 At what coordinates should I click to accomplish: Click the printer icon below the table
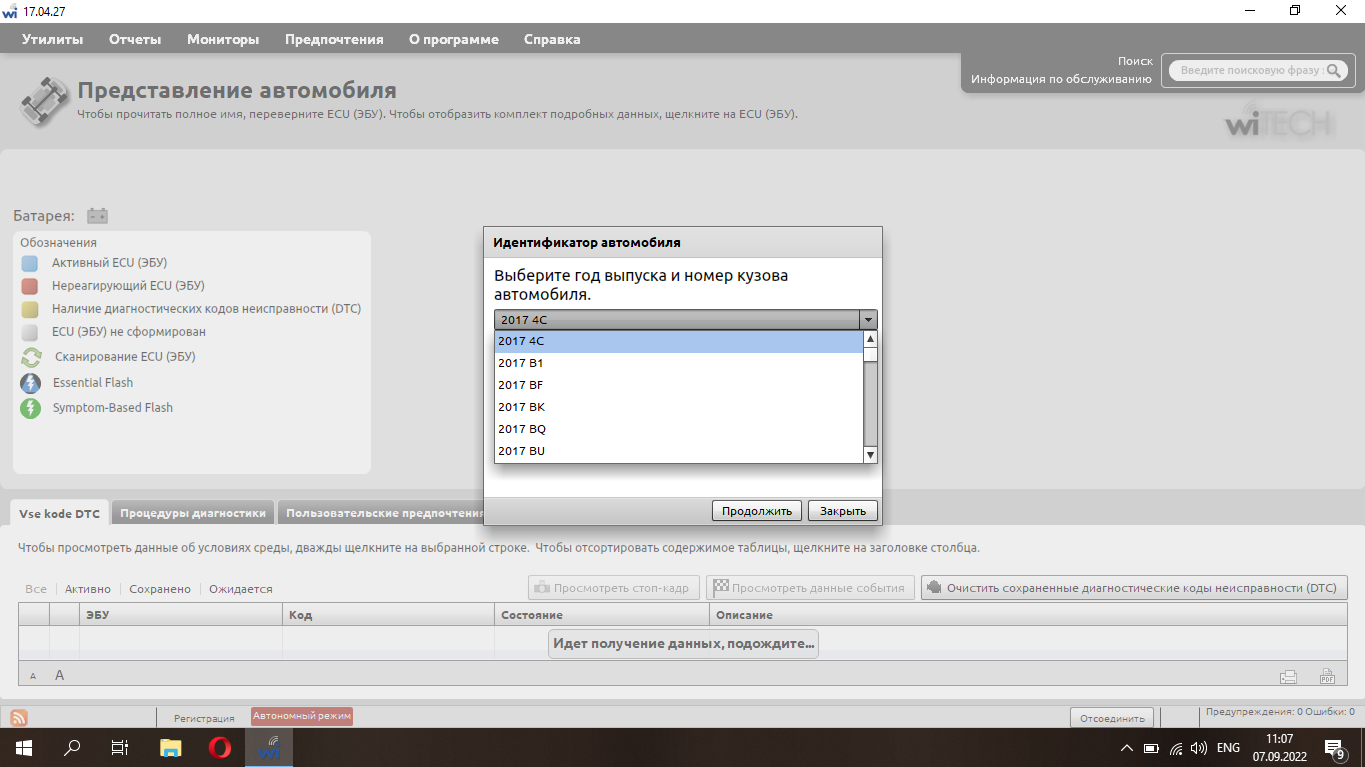point(1289,676)
